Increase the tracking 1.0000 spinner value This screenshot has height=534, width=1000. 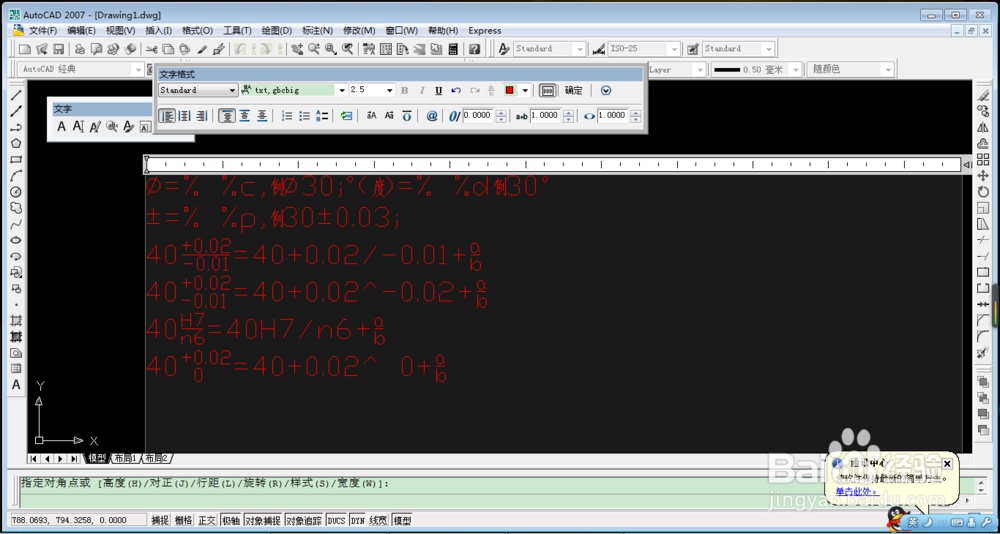click(569, 113)
